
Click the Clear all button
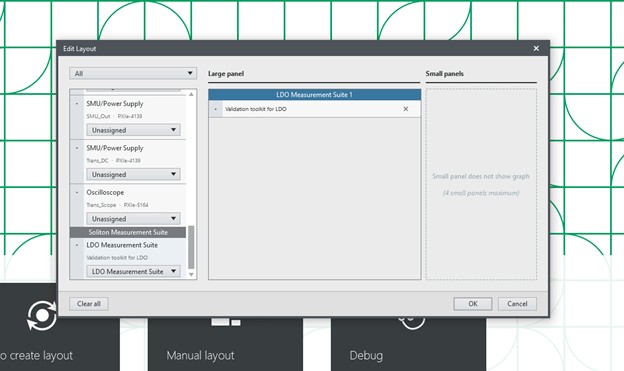[89, 304]
